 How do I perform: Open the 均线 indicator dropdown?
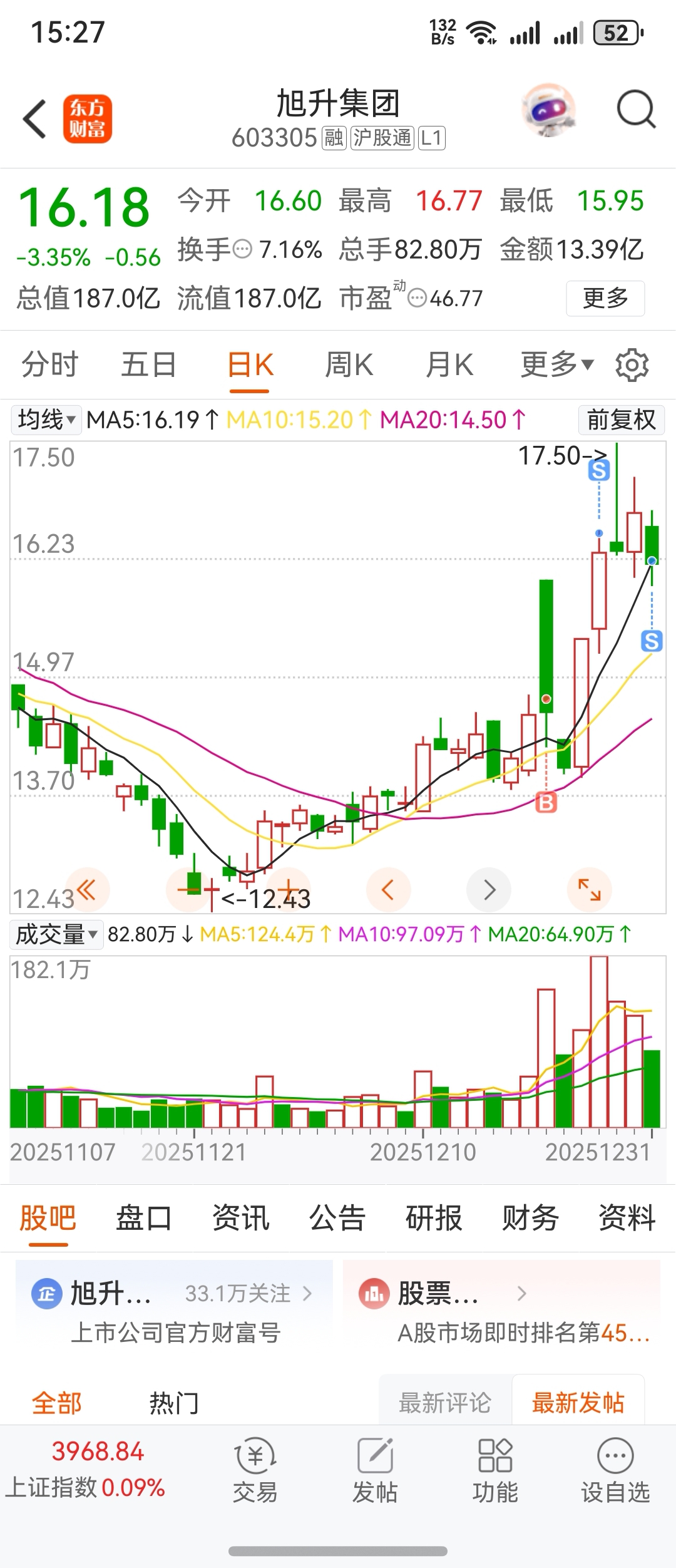(x=46, y=419)
